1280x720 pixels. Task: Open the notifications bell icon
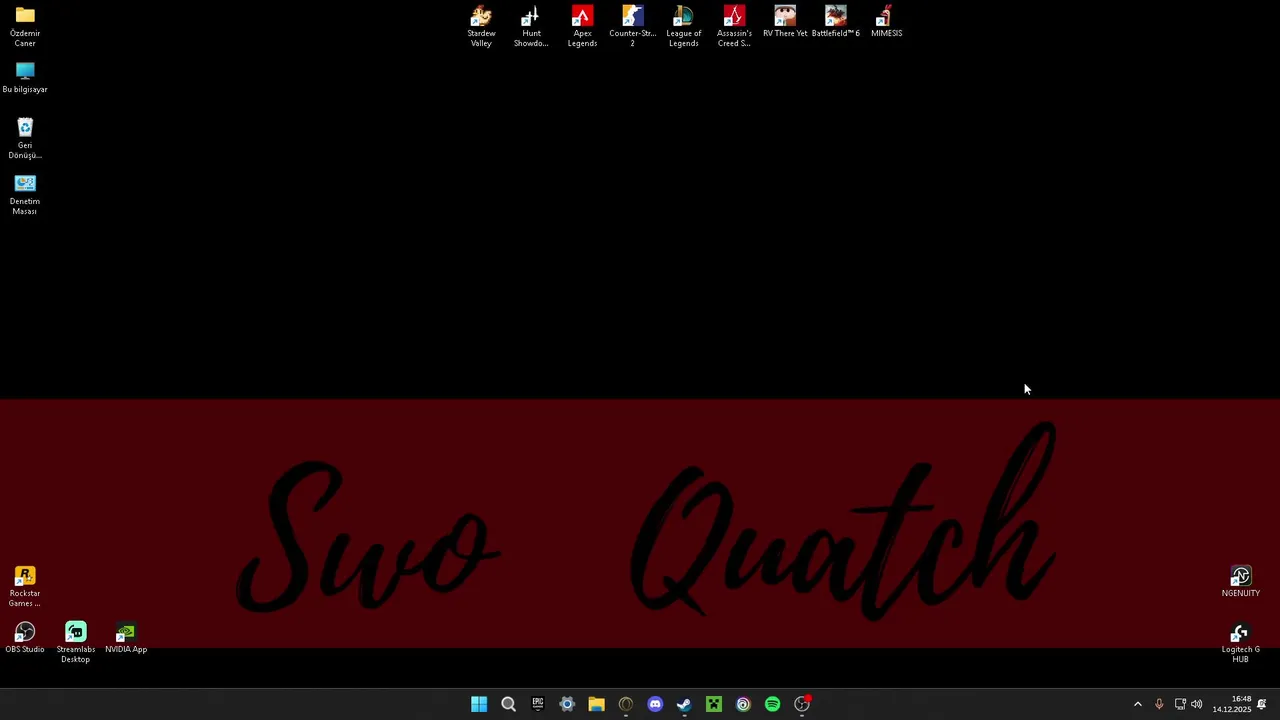coord(1262,704)
